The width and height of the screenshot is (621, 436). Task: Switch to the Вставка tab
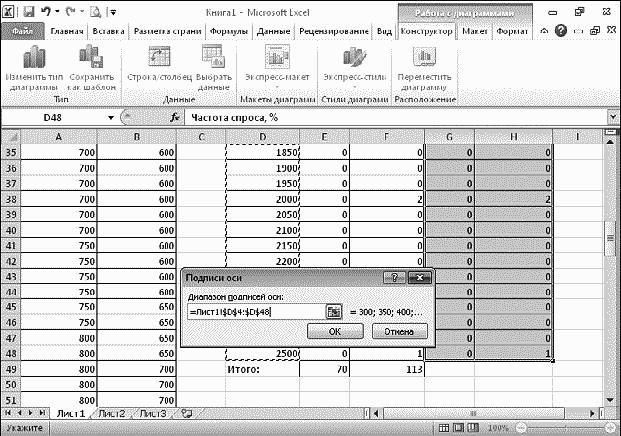click(x=108, y=31)
